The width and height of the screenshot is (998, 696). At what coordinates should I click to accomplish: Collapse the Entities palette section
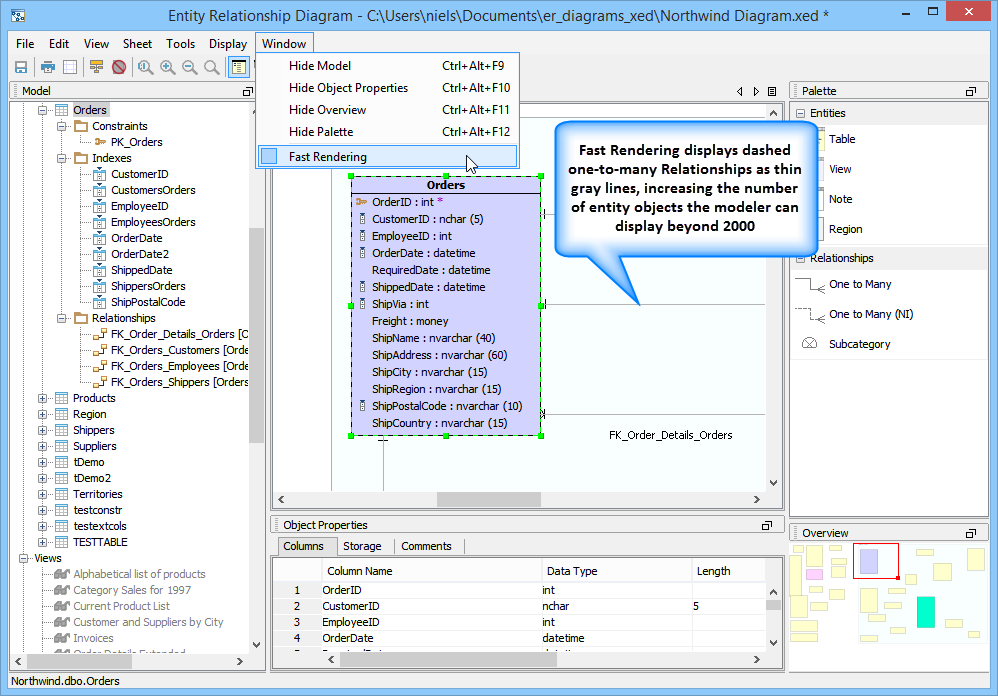pos(801,113)
